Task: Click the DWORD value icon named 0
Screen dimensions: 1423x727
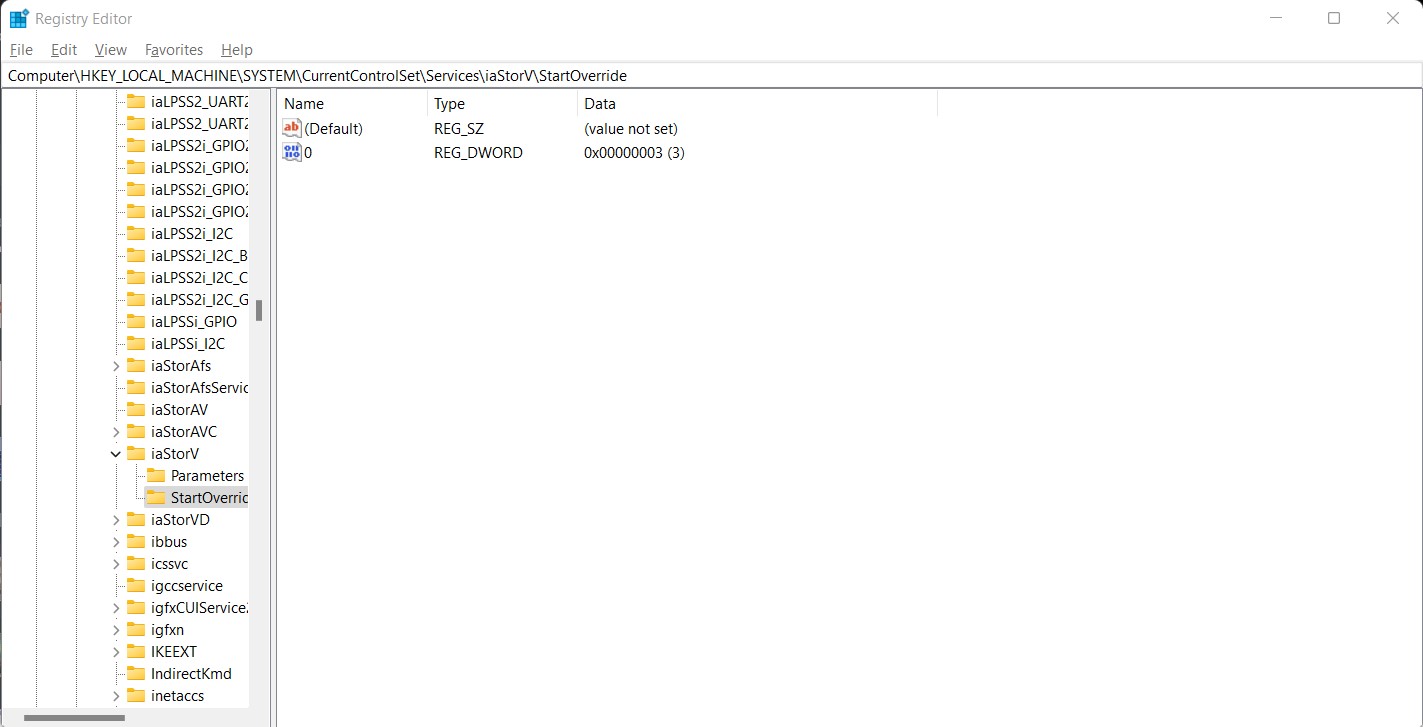Action: point(292,152)
